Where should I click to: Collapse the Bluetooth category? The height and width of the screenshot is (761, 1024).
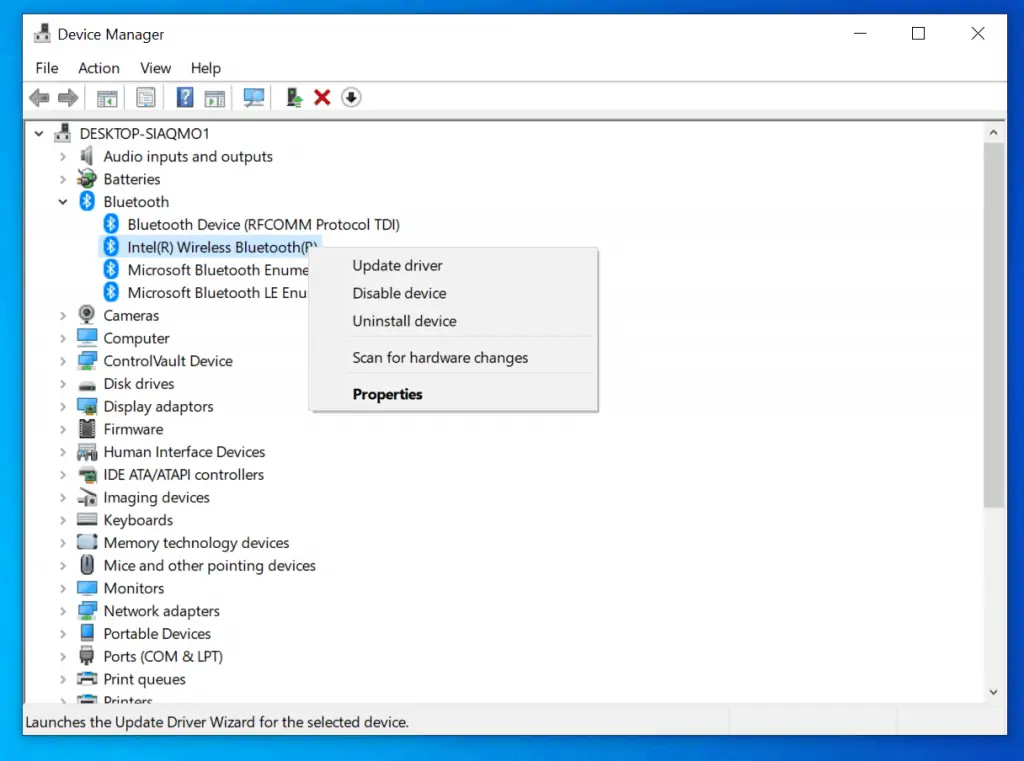point(63,201)
